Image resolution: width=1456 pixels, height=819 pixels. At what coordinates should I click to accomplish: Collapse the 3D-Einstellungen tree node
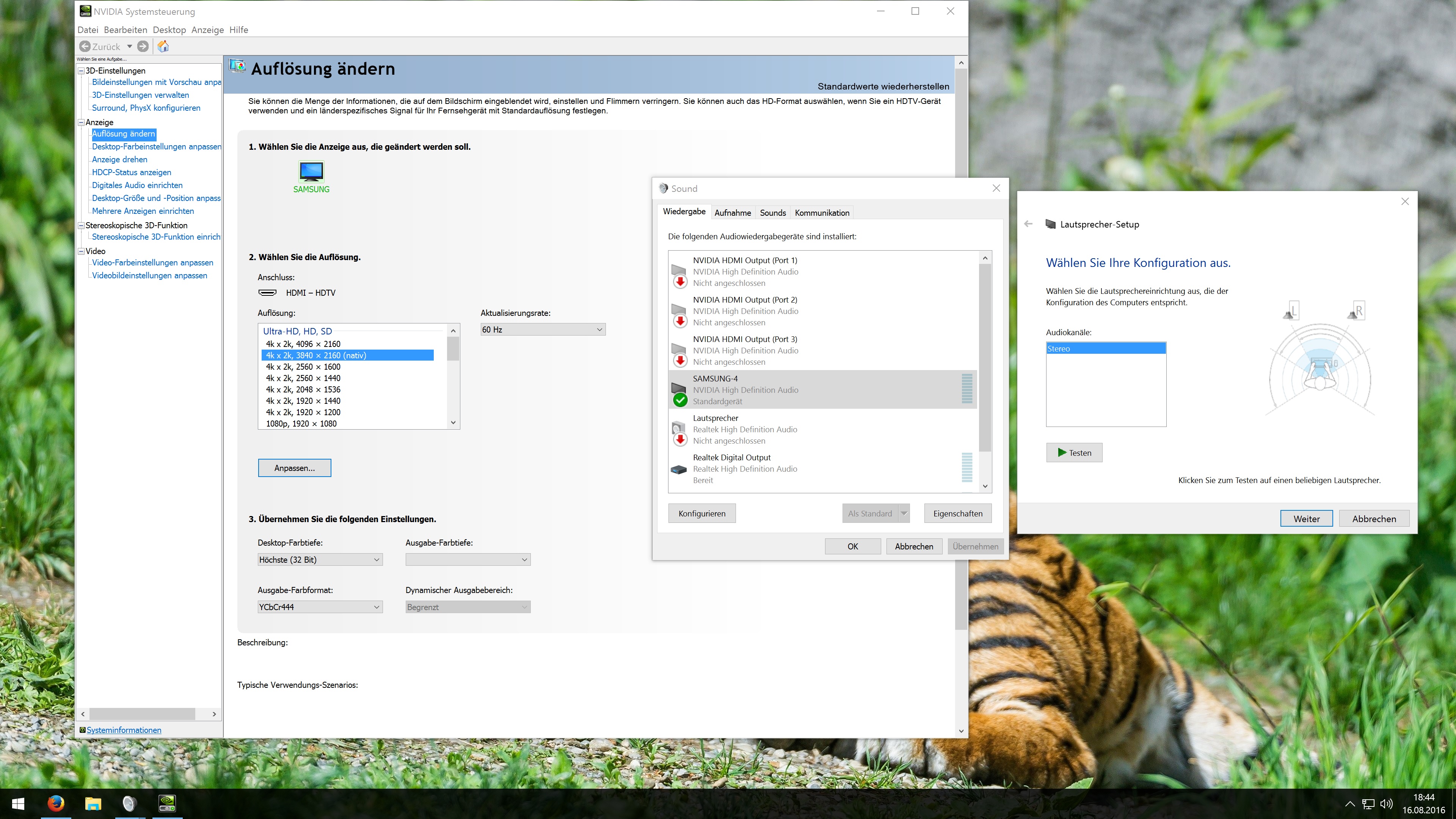[82, 71]
